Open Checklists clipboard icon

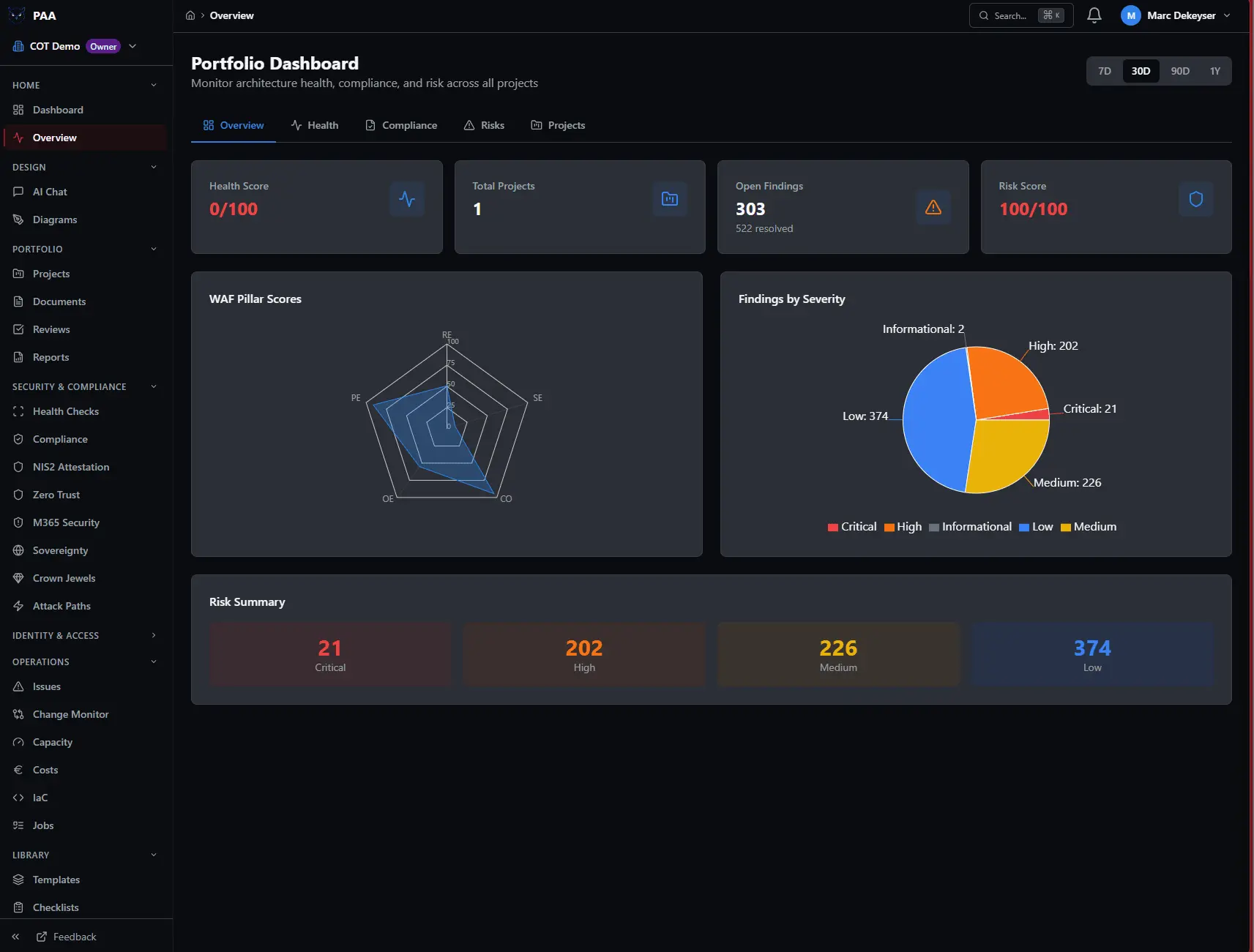(18, 907)
